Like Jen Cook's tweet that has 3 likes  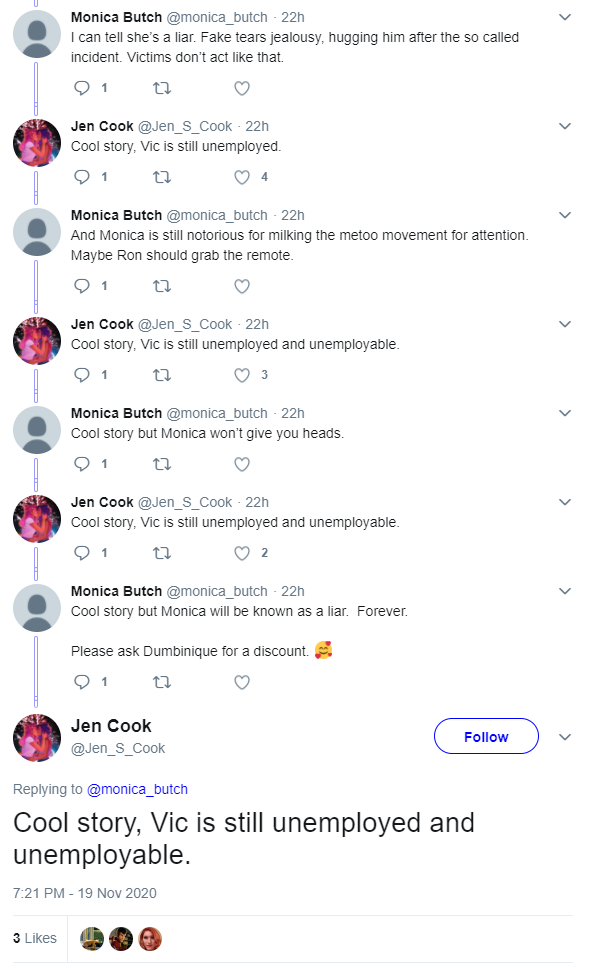(x=242, y=375)
